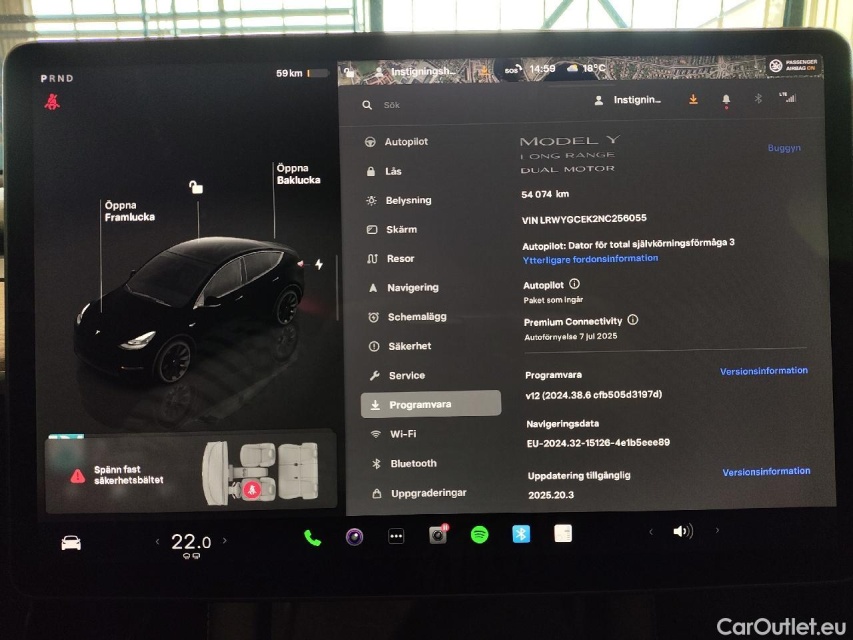
Task: Tap the SOS indicator in the status bar
Action: click(x=512, y=70)
